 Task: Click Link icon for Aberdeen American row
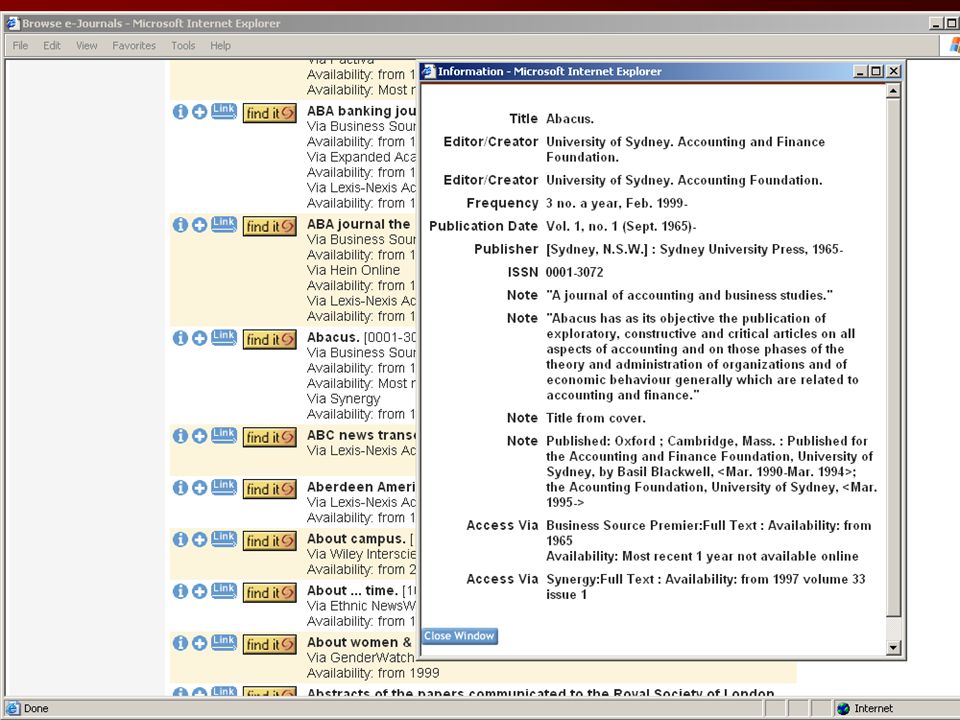coord(224,487)
